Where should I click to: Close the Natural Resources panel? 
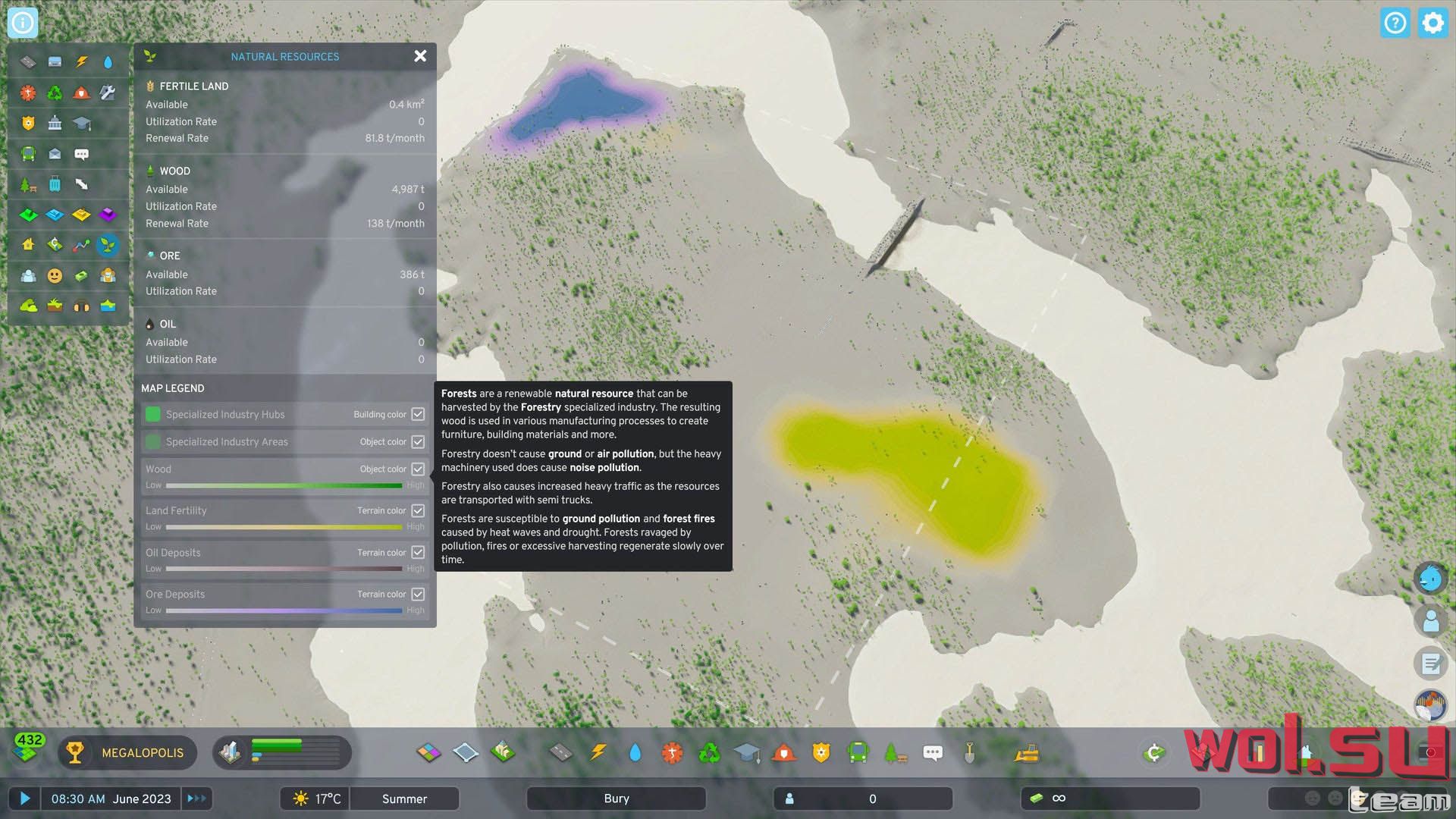coord(420,56)
